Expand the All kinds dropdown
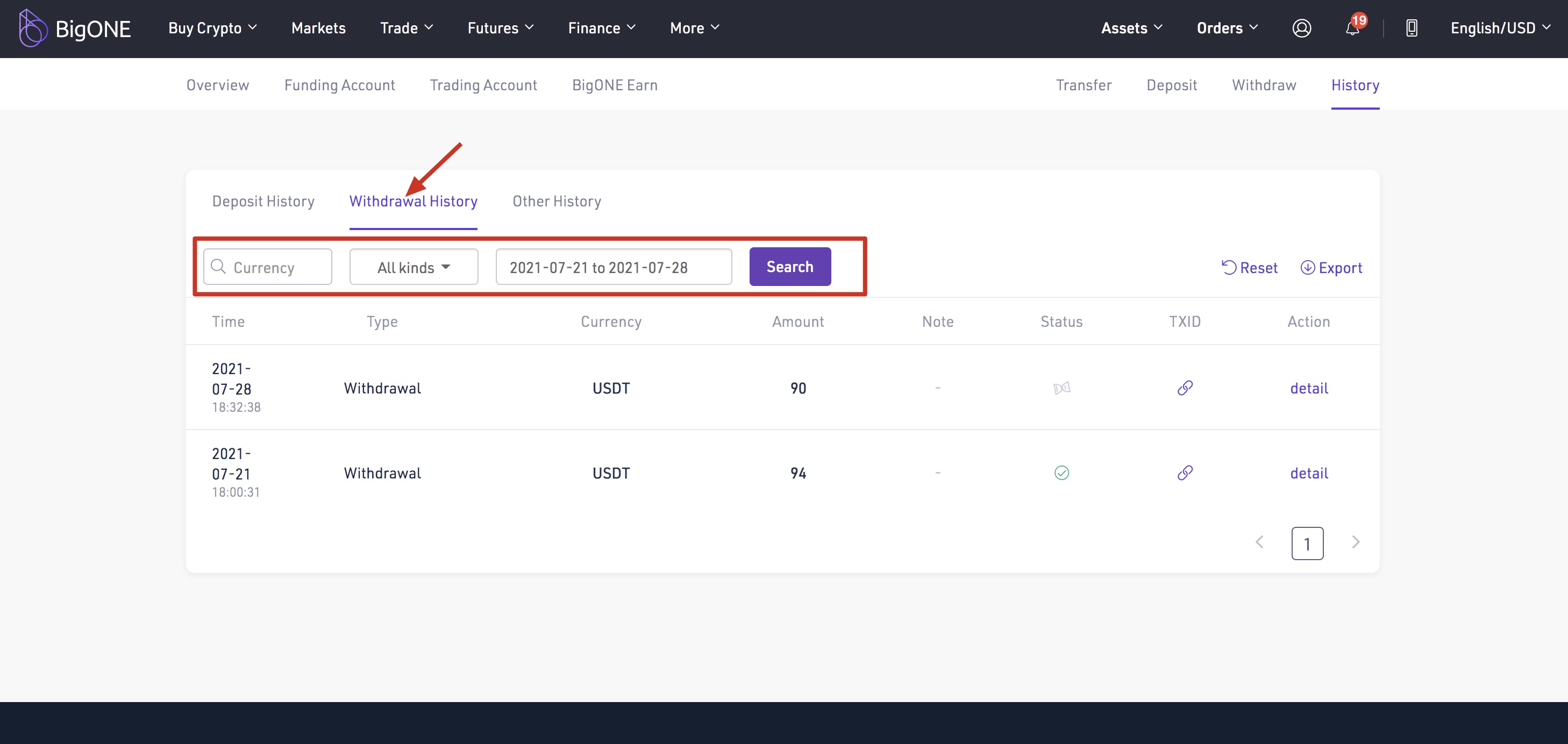 click(414, 267)
